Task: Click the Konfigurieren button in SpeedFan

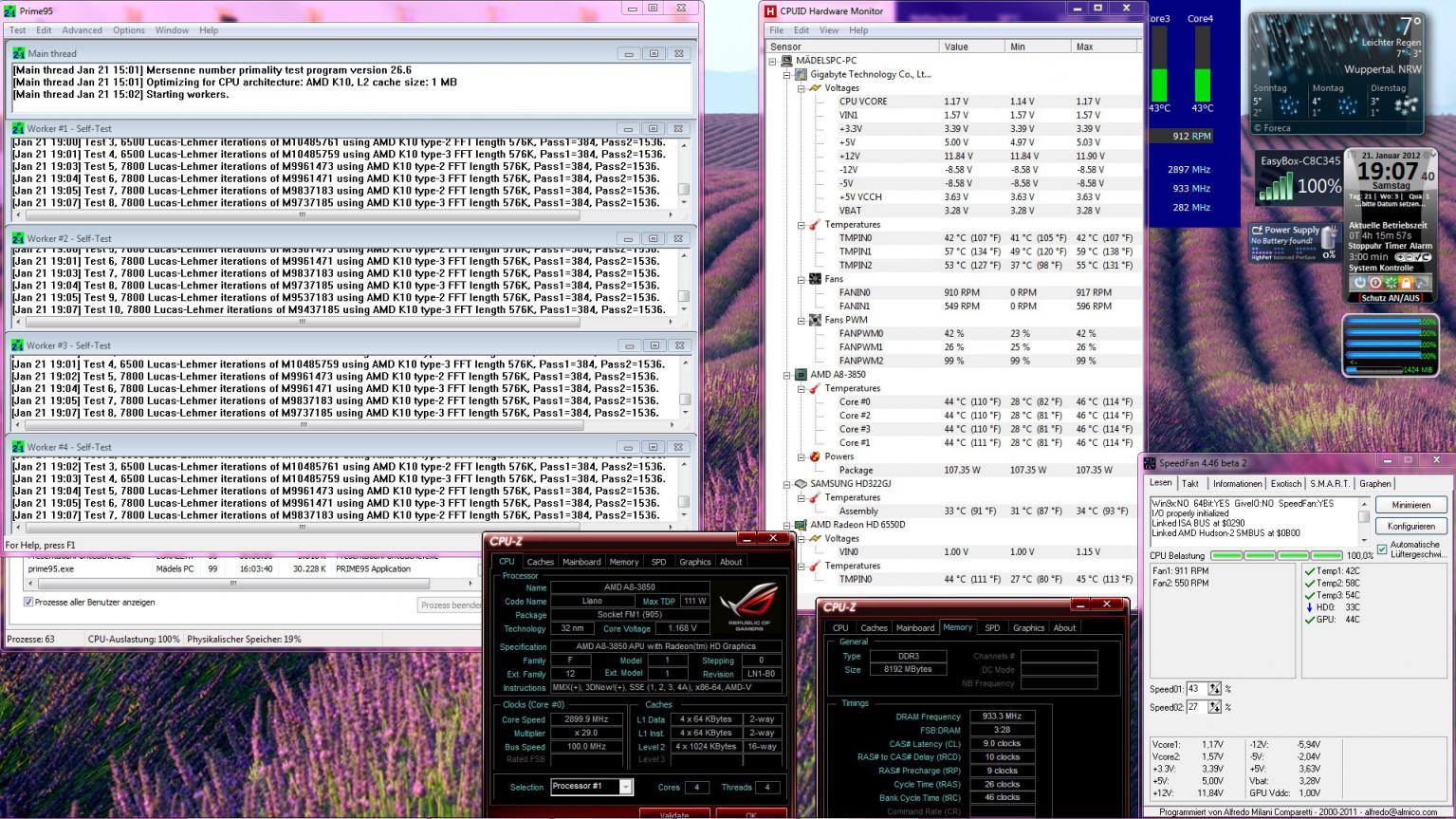Action: pos(1411,526)
